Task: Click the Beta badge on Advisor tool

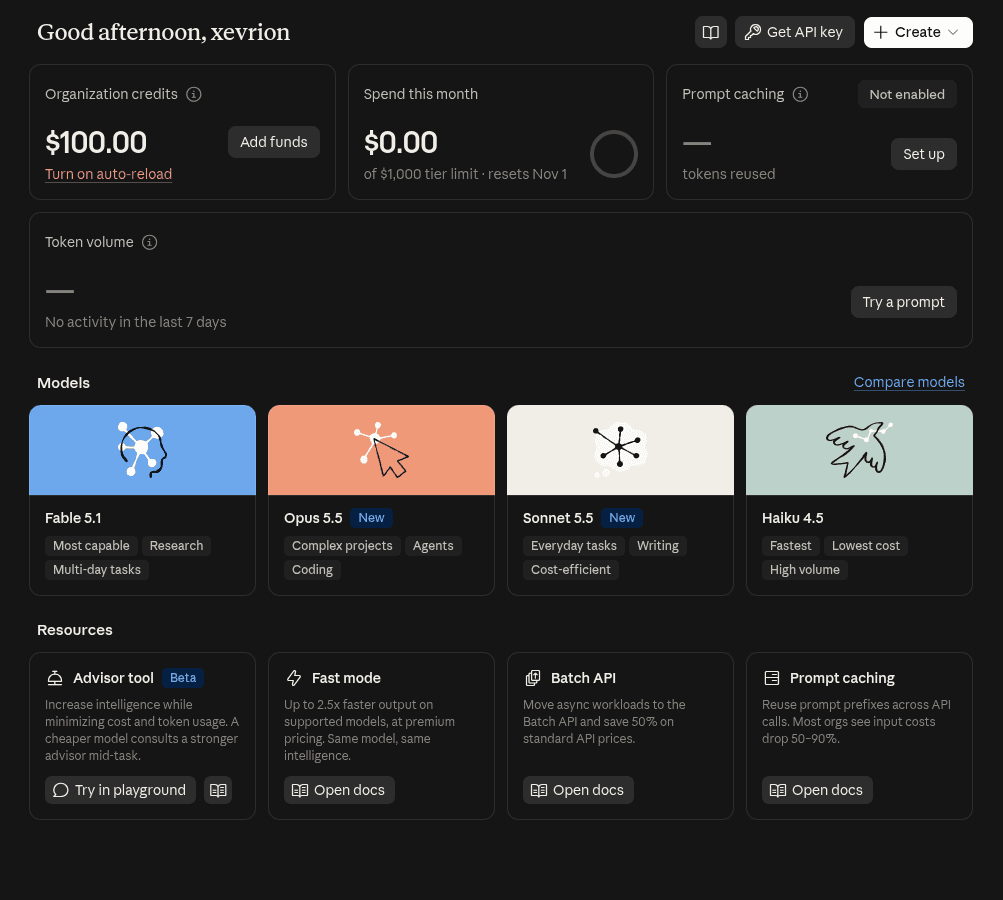Action: tap(183, 678)
